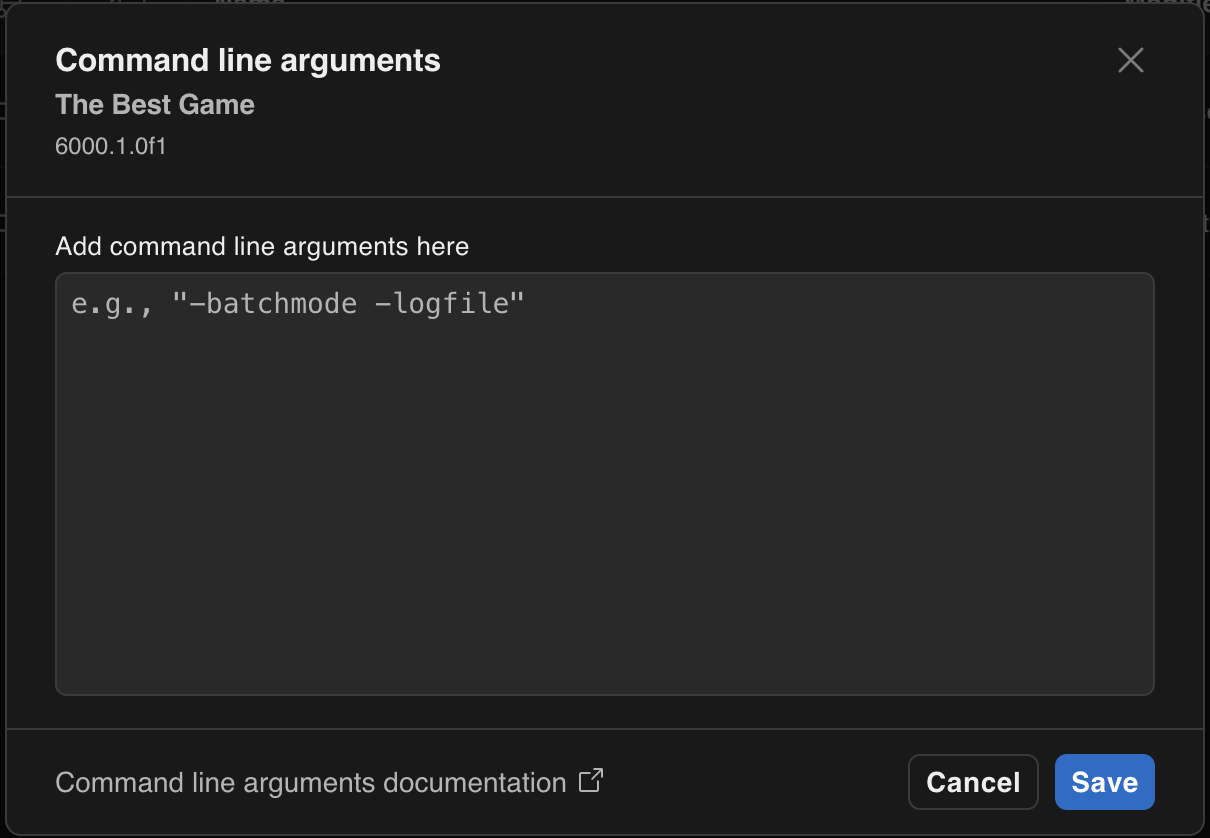This screenshot has height=838, width=1210.
Task: Save the command line arguments
Action: coord(1104,782)
